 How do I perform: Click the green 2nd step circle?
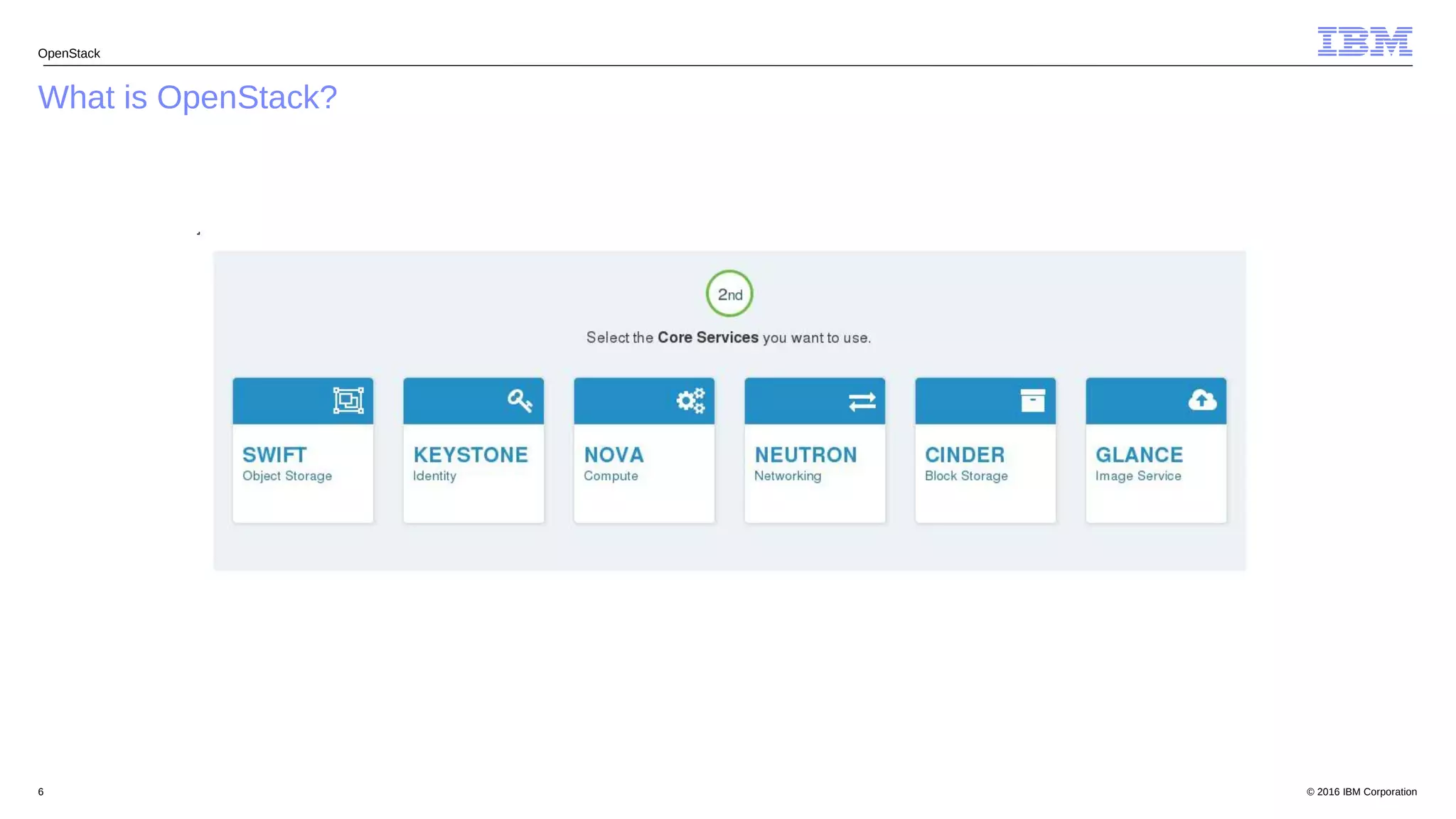pos(729,294)
